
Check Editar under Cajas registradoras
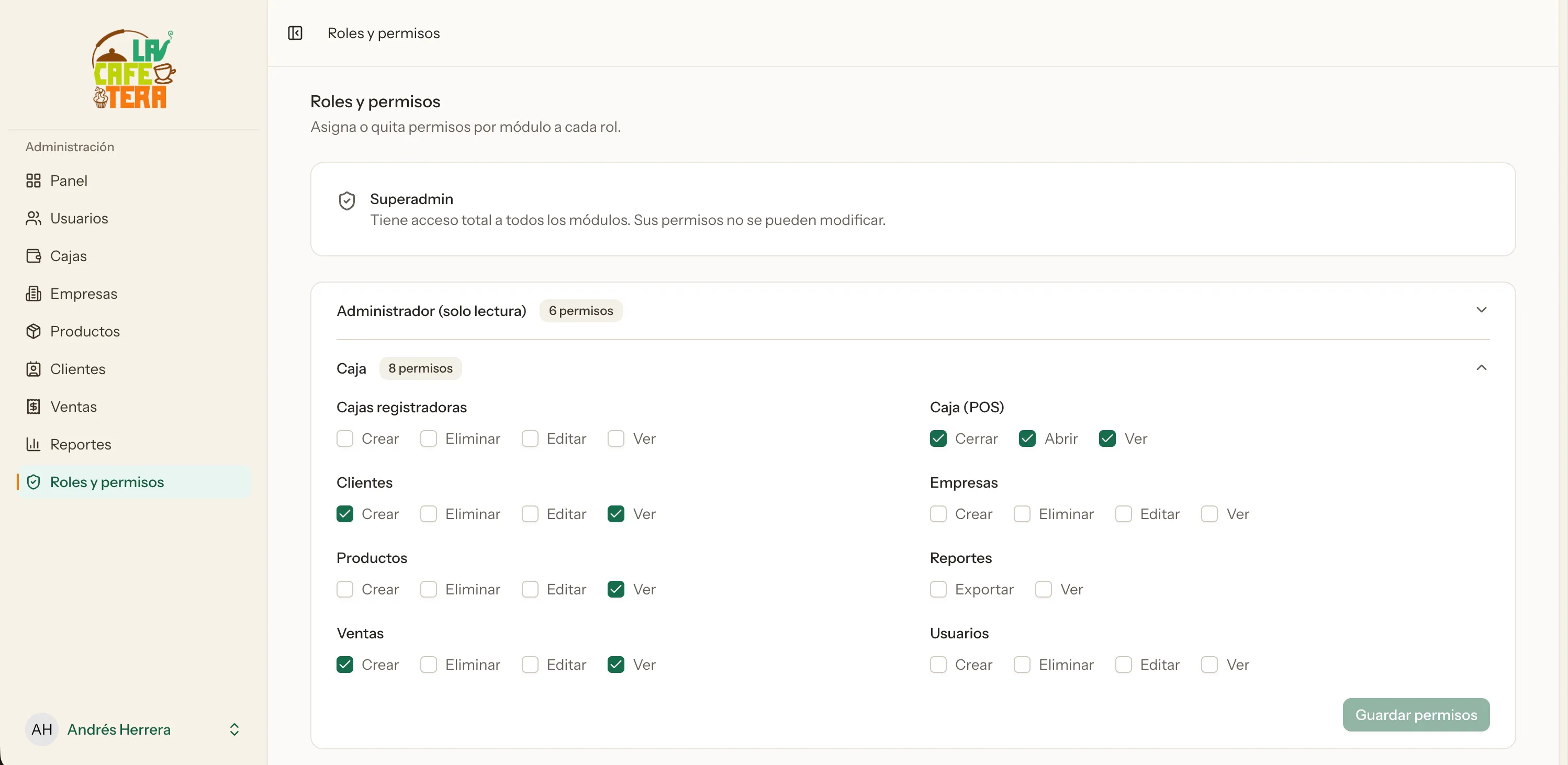[x=530, y=439]
